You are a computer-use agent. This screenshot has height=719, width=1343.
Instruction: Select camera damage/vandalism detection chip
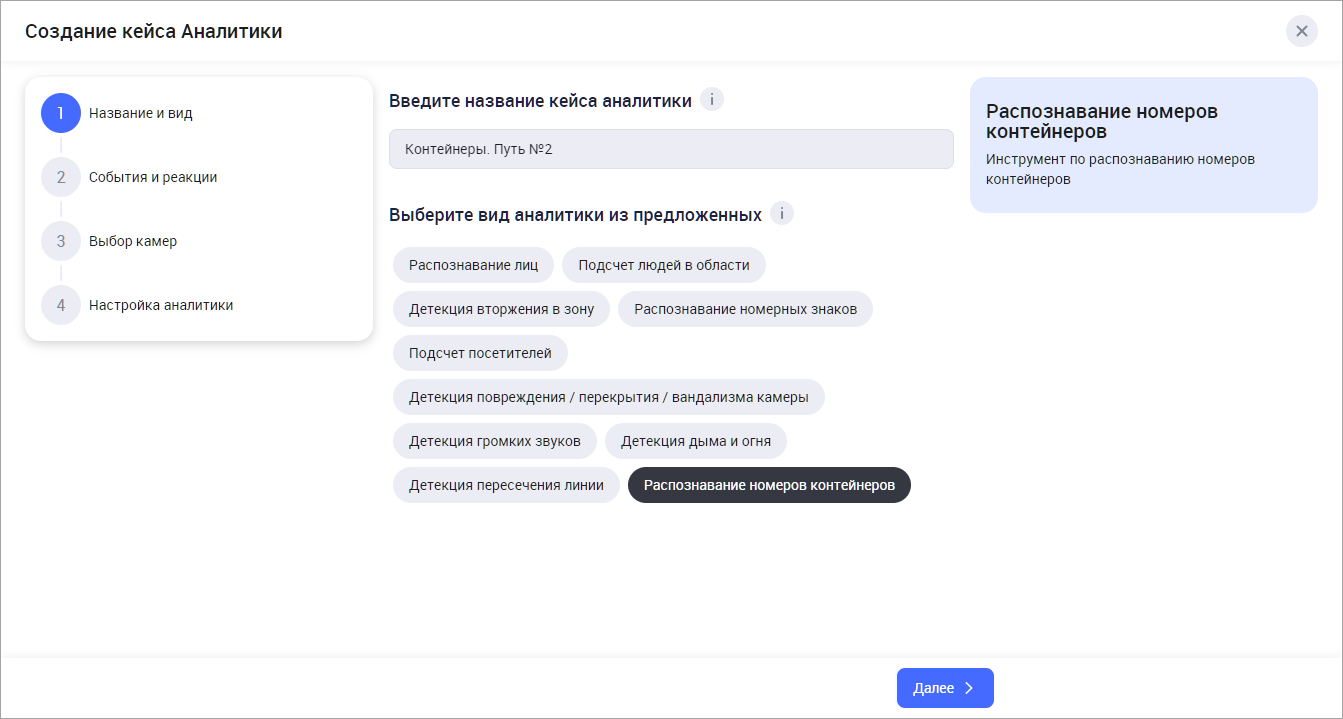click(608, 397)
